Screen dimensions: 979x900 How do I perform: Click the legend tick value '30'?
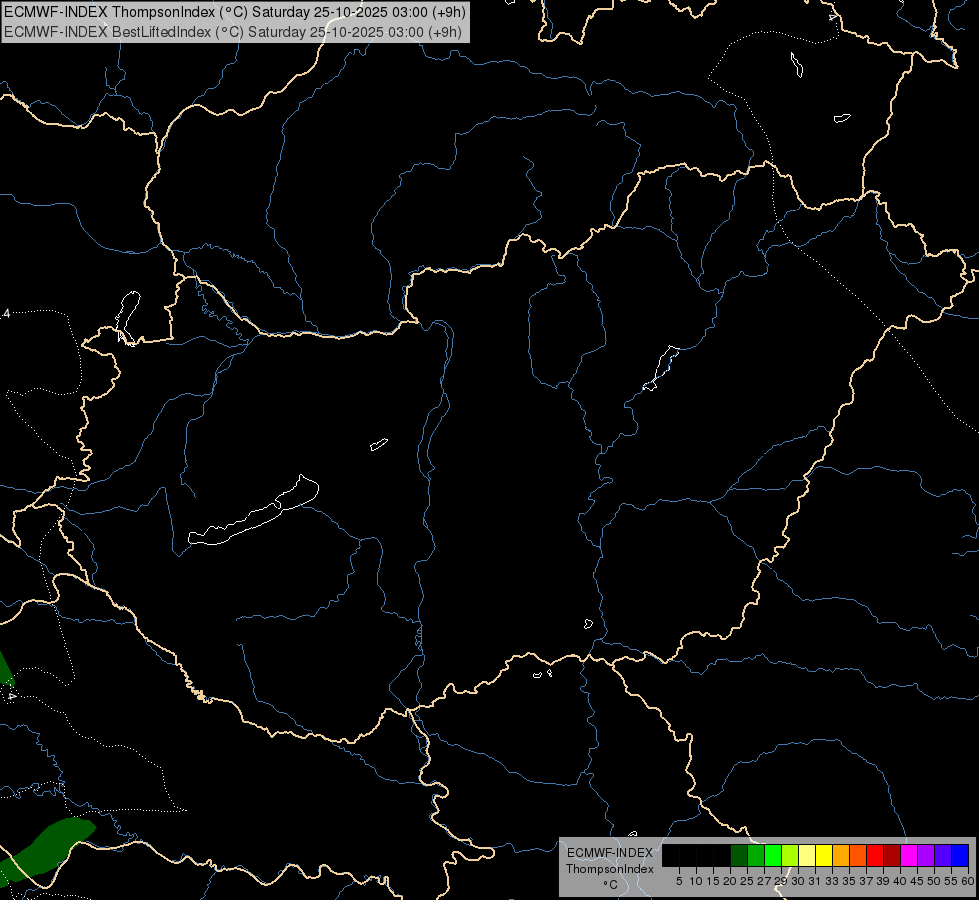click(798, 881)
